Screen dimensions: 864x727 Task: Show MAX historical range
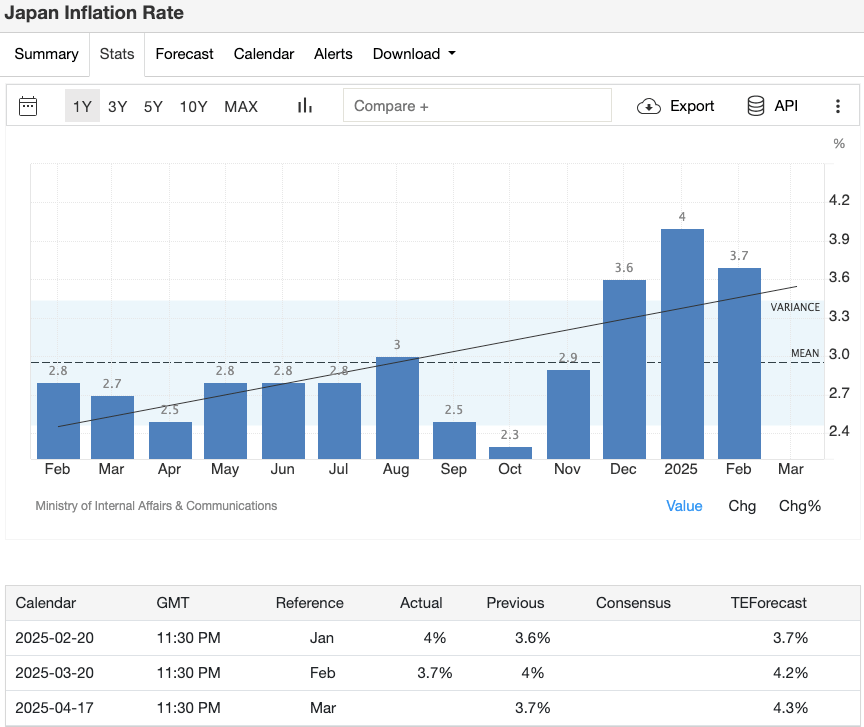coord(241,106)
